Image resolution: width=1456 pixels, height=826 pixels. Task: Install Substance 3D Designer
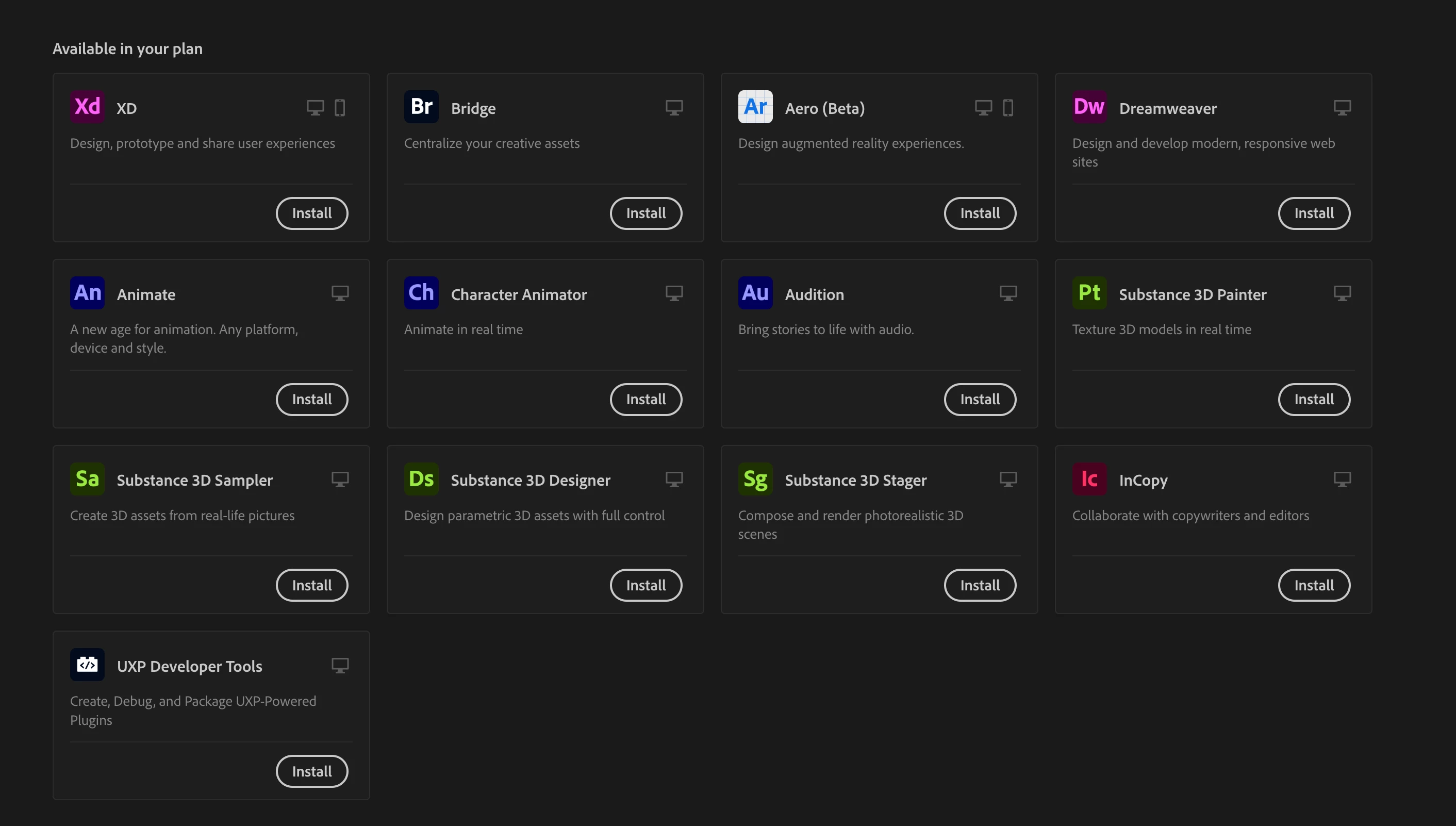point(646,585)
